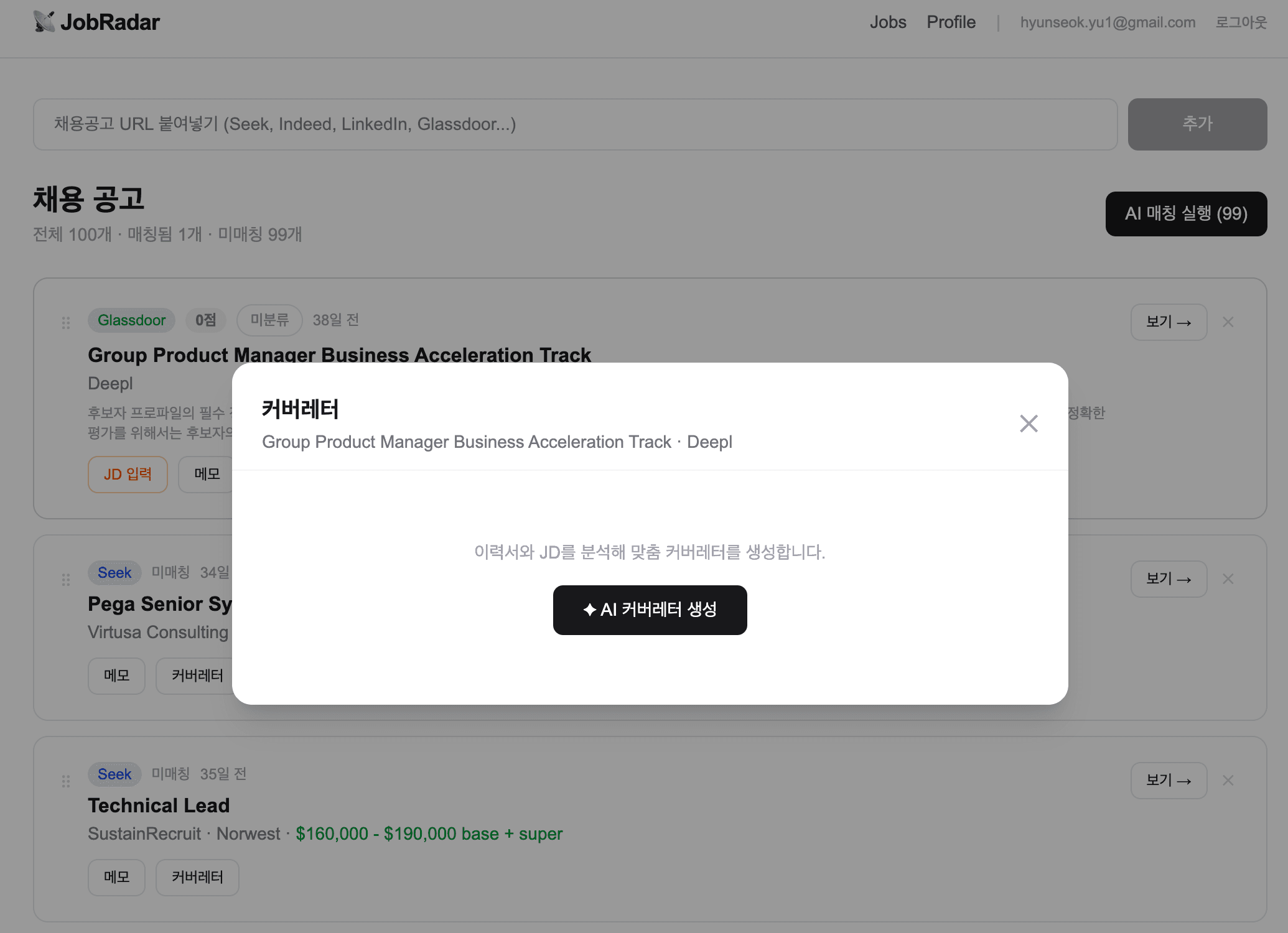Open the Jobs nav item
This screenshot has width=1288, height=933.
point(888,22)
